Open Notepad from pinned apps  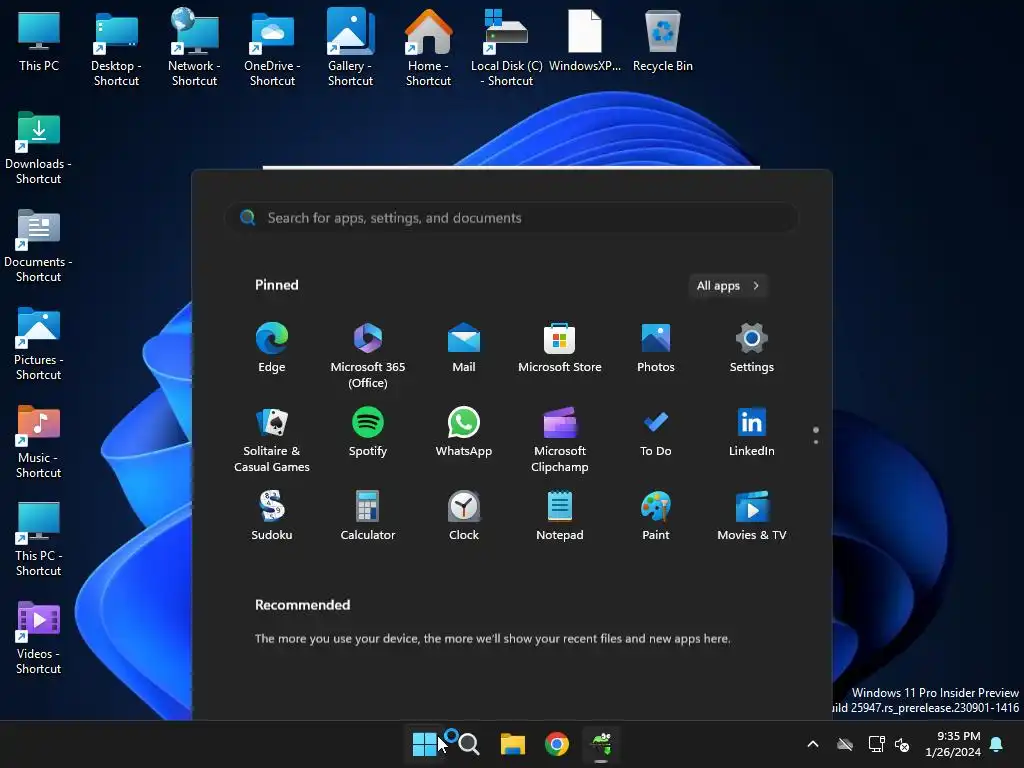tap(560, 515)
